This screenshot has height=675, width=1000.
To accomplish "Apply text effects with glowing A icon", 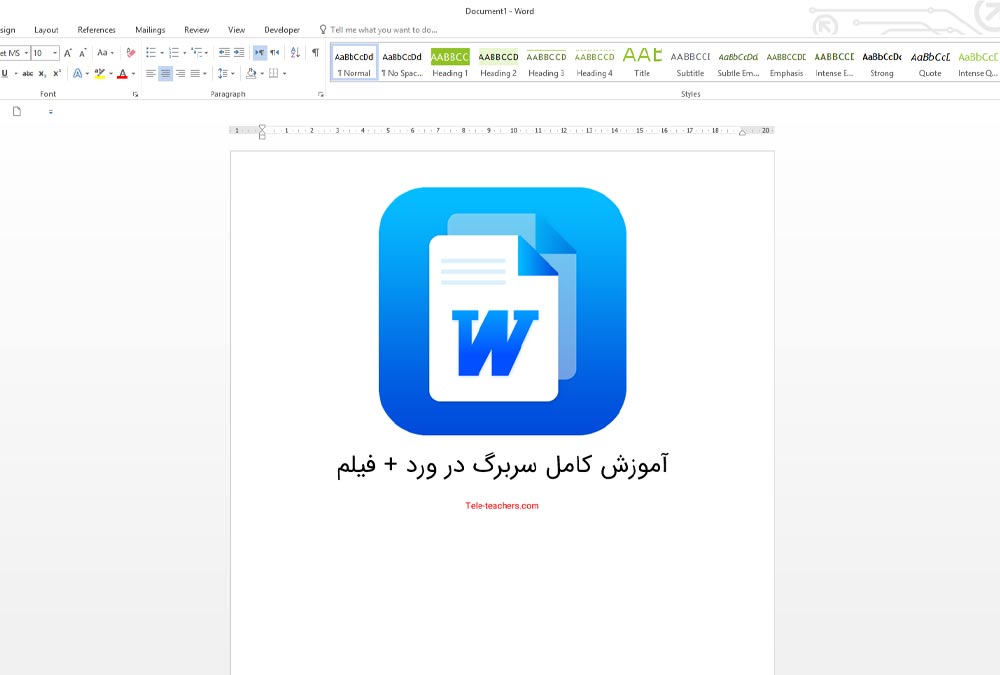I will click(x=77, y=73).
